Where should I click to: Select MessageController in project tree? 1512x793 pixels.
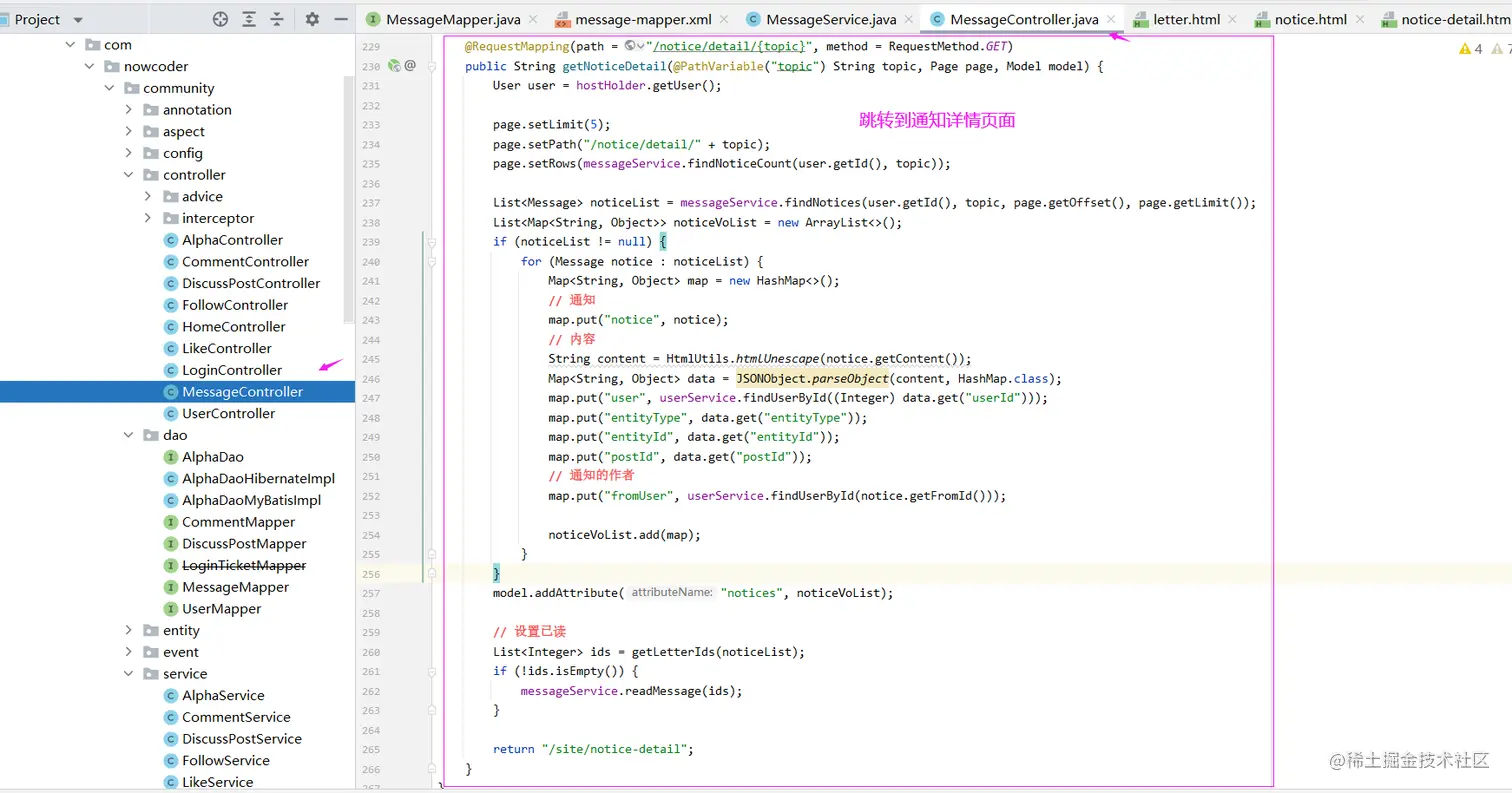pos(242,392)
